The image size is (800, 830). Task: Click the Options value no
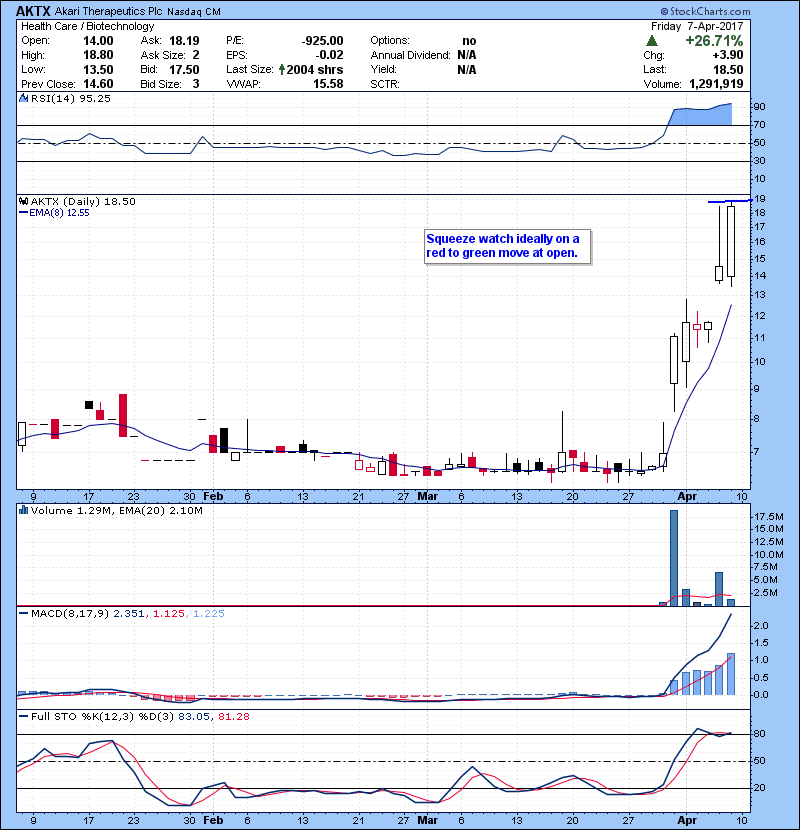coord(469,41)
